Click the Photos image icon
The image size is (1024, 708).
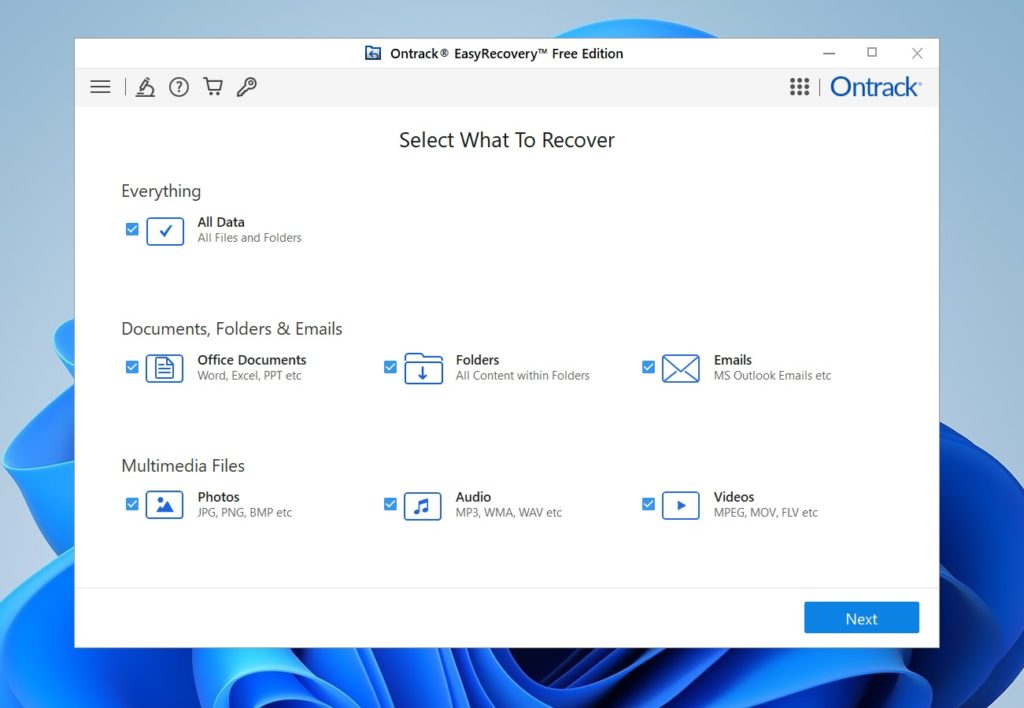coord(165,504)
